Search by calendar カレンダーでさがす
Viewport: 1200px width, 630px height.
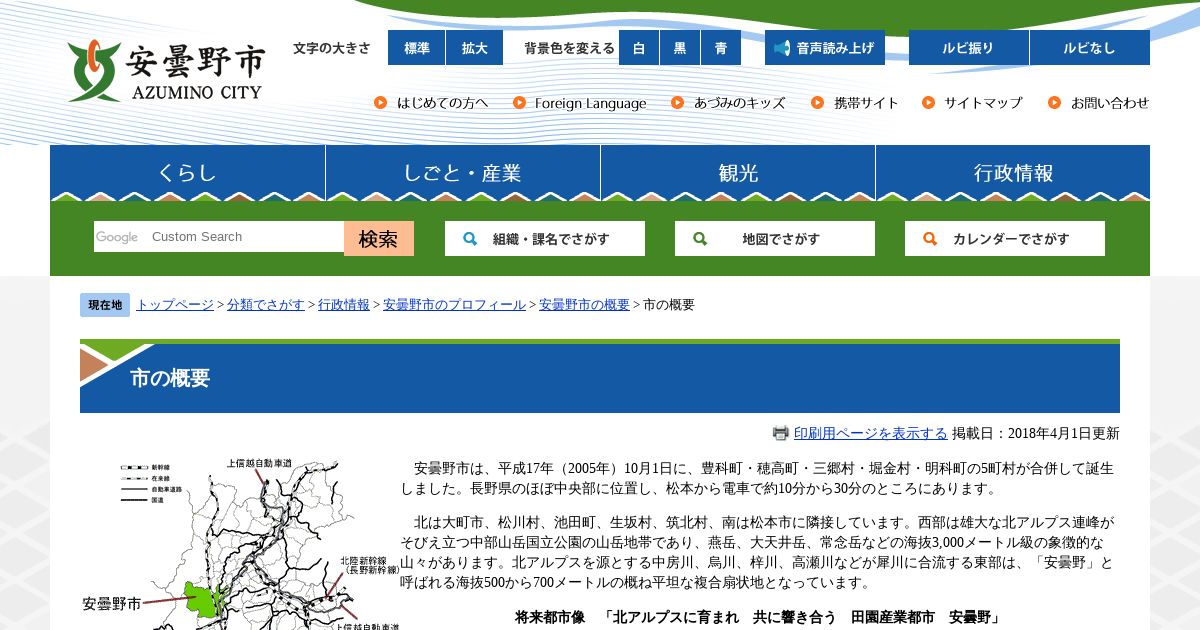coord(1005,239)
